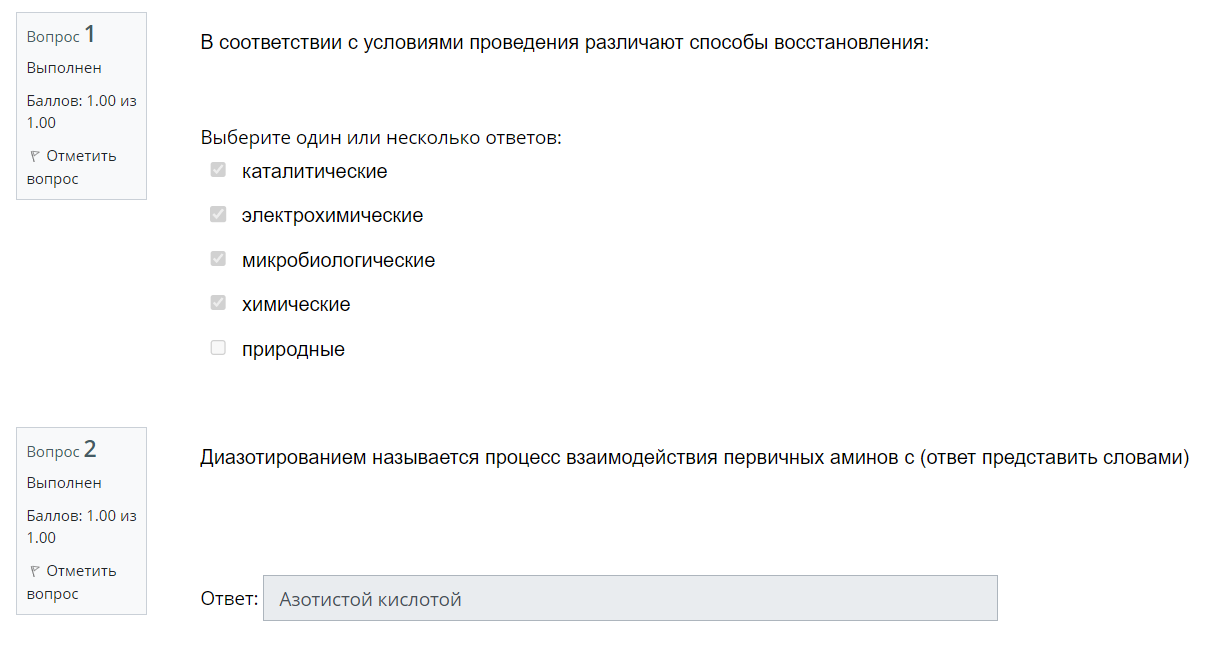Uncheck the 'химические' checkbox
This screenshot has width=1206, height=648.
218,303
